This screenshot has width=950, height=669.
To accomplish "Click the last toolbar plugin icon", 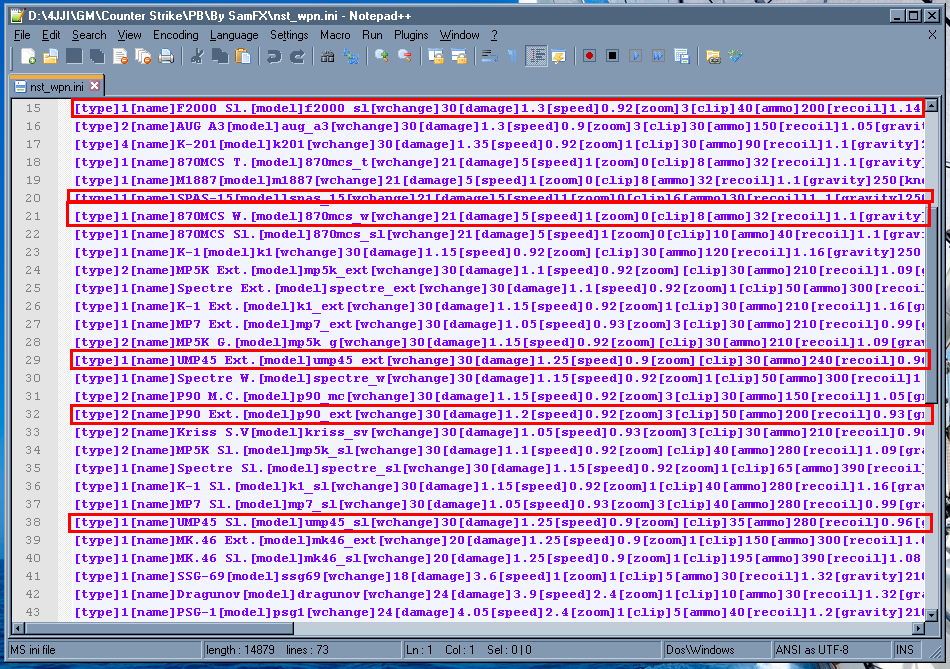I will pos(736,56).
